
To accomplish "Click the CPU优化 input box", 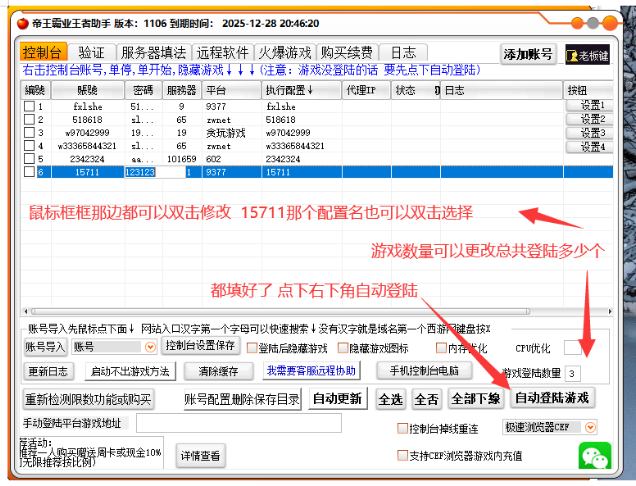I will [x=573, y=348].
